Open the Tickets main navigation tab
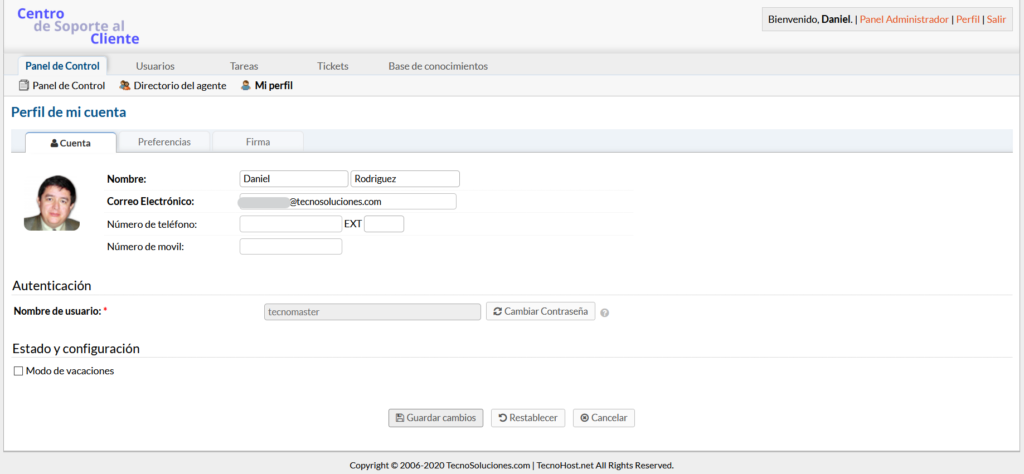Viewport: 1024px width, 474px height. pos(333,66)
